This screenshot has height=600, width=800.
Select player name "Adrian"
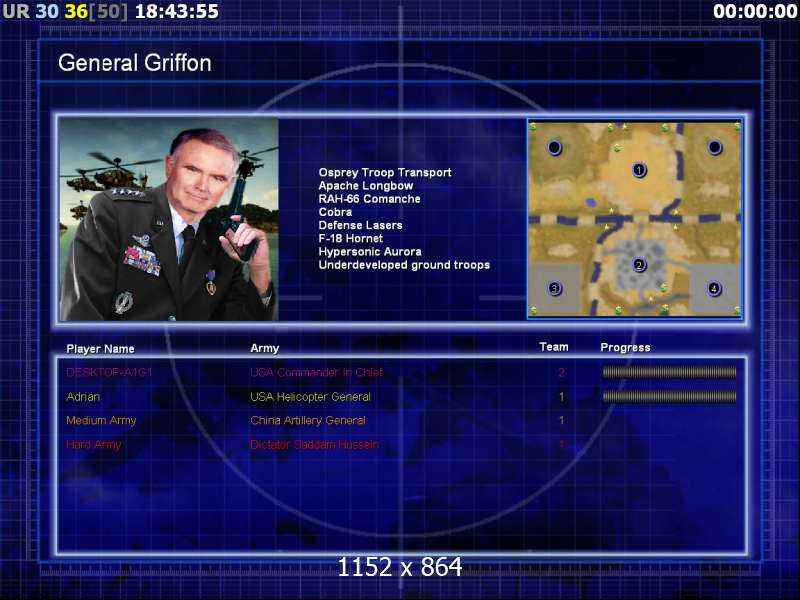click(83, 396)
